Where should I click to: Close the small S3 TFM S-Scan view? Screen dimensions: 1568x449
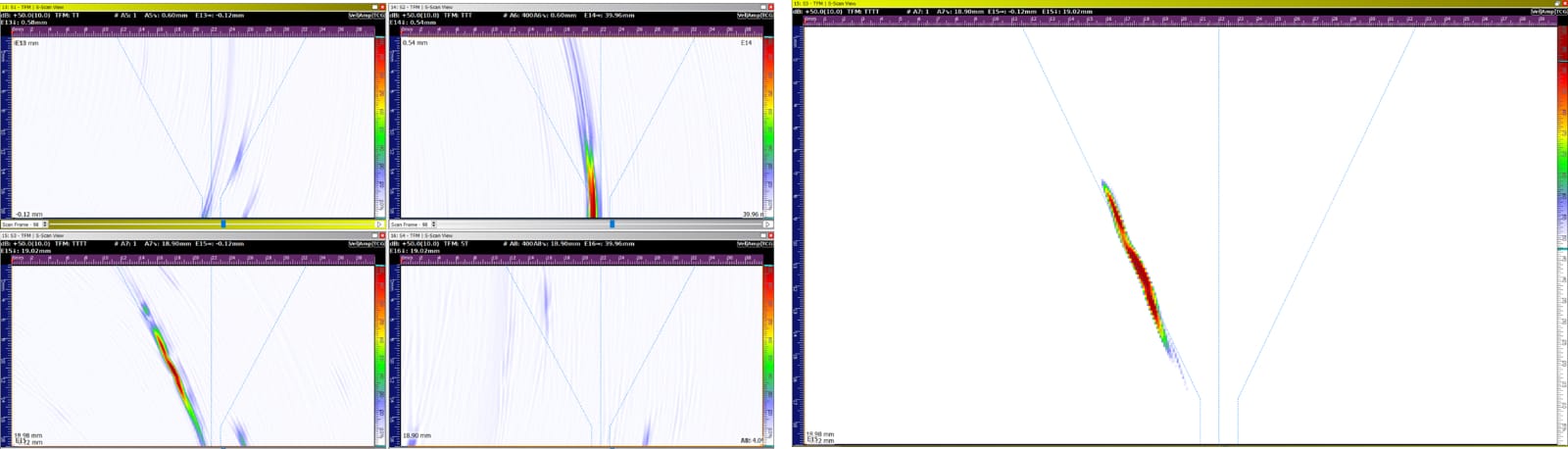tap(382, 235)
